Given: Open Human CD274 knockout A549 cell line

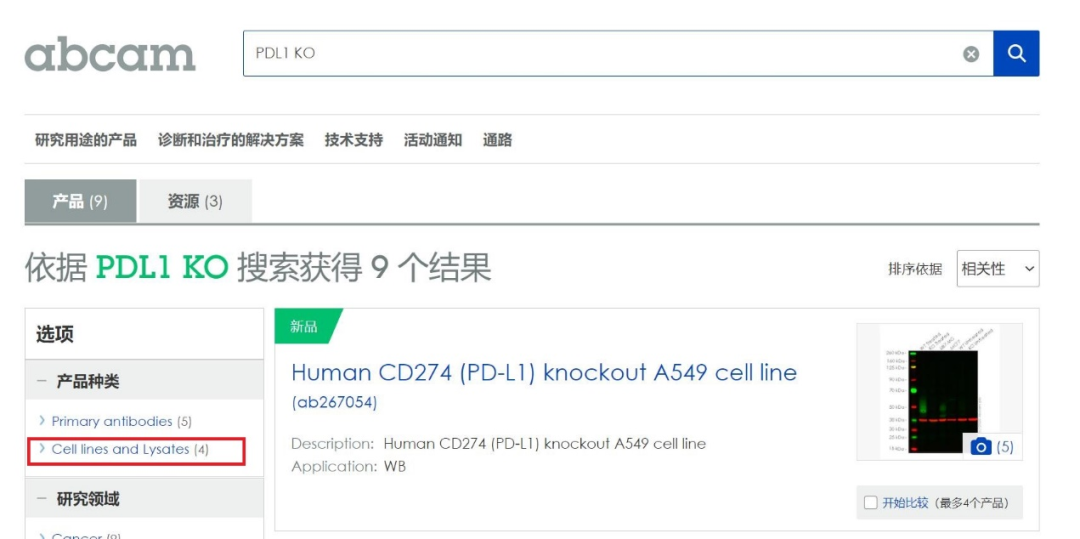Looking at the screenshot, I should 544,373.
